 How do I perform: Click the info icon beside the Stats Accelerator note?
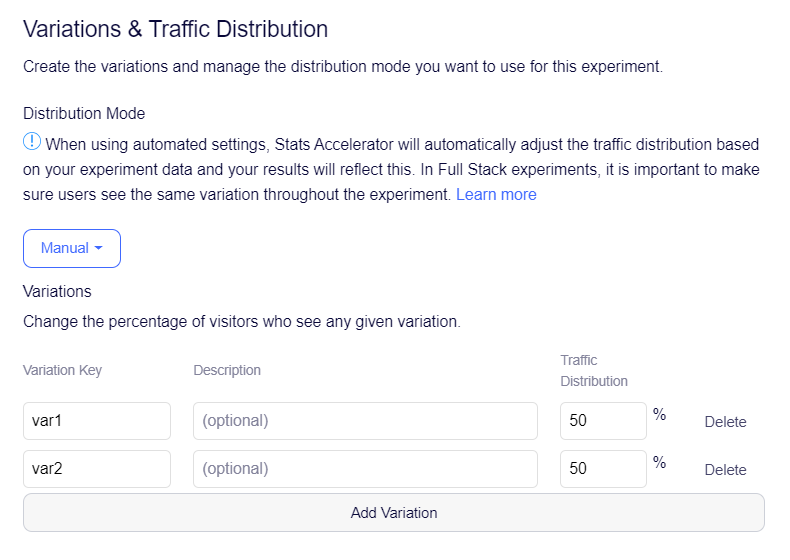click(32, 142)
